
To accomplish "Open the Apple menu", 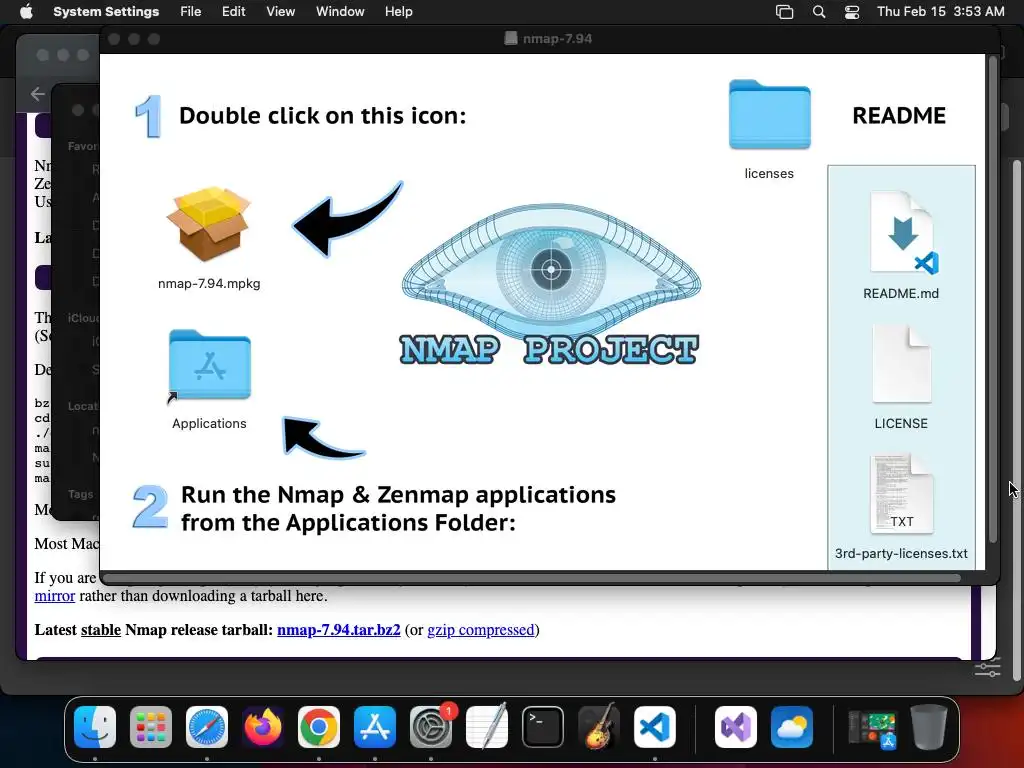I will pyautogui.click(x=26, y=12).
